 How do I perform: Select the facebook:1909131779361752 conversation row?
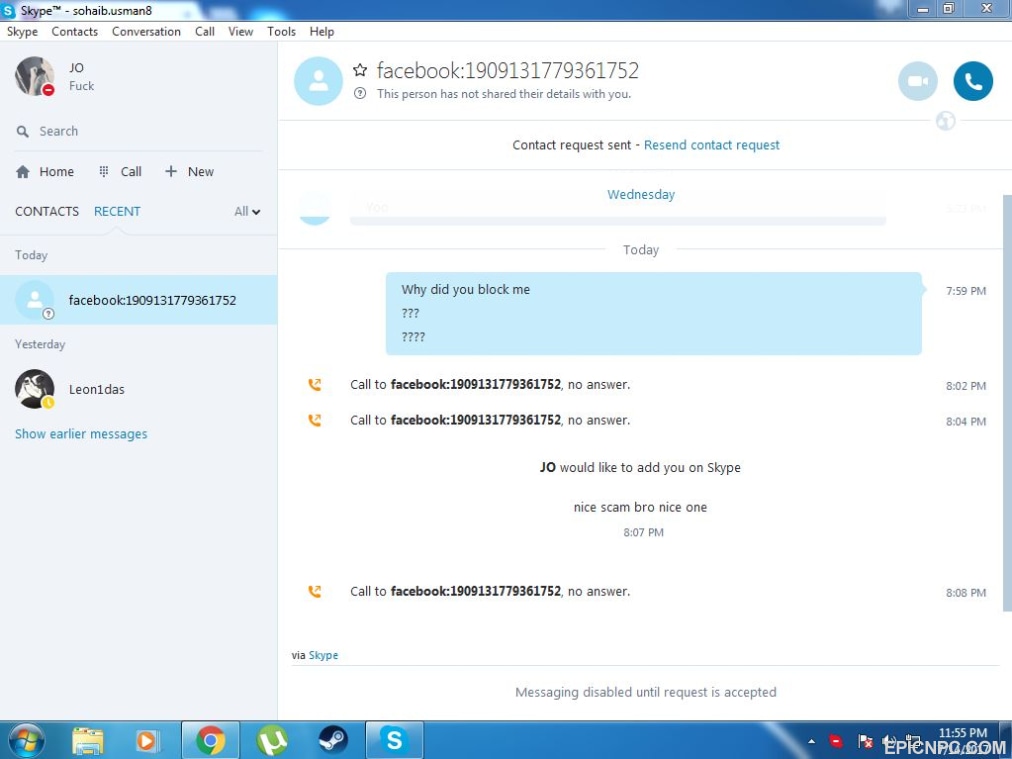coord(139,299)
